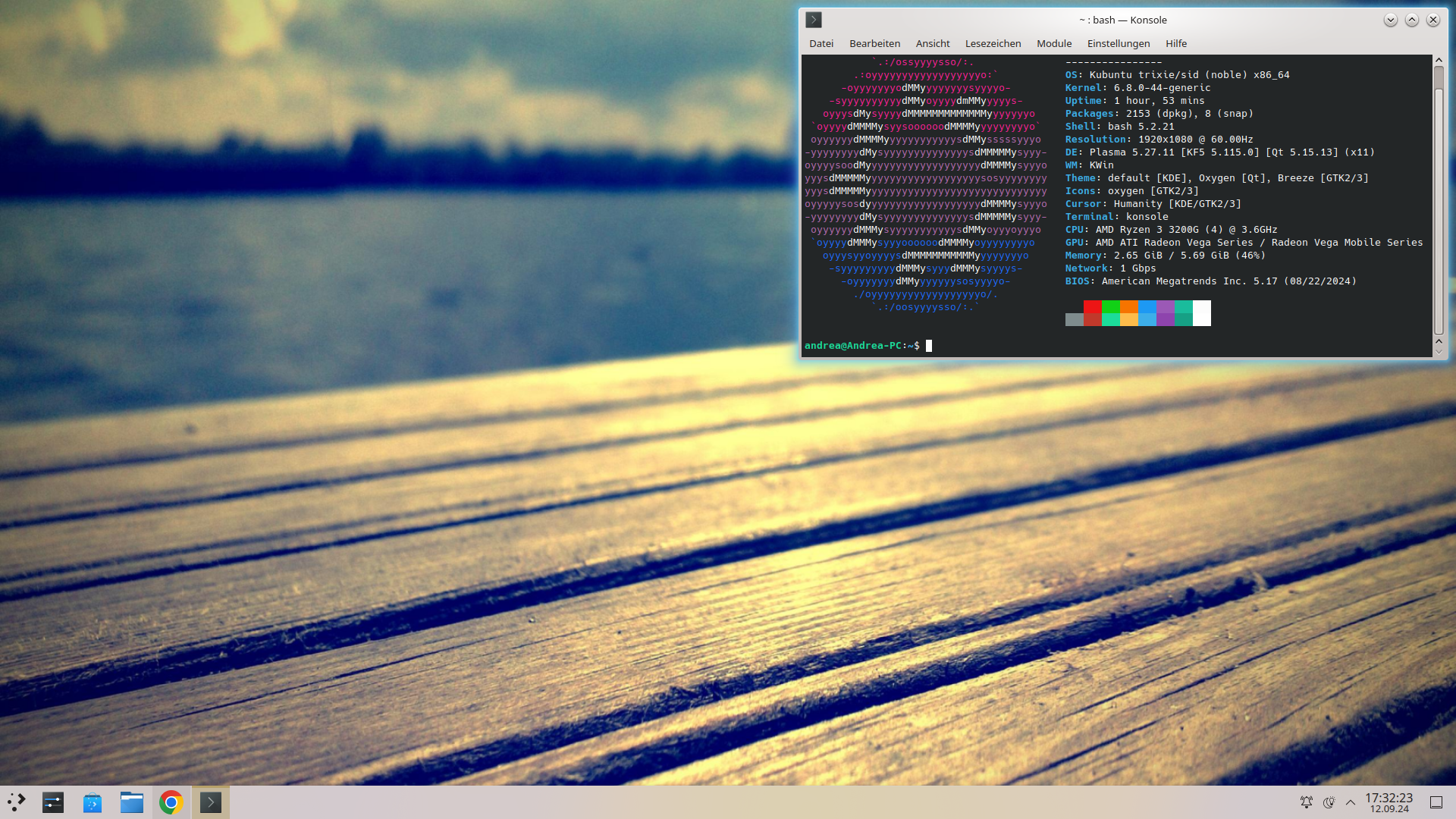The height and width of the screenshot is (819, 1456).
Task: Open the Ansicht menu
Action: (932, 43)
